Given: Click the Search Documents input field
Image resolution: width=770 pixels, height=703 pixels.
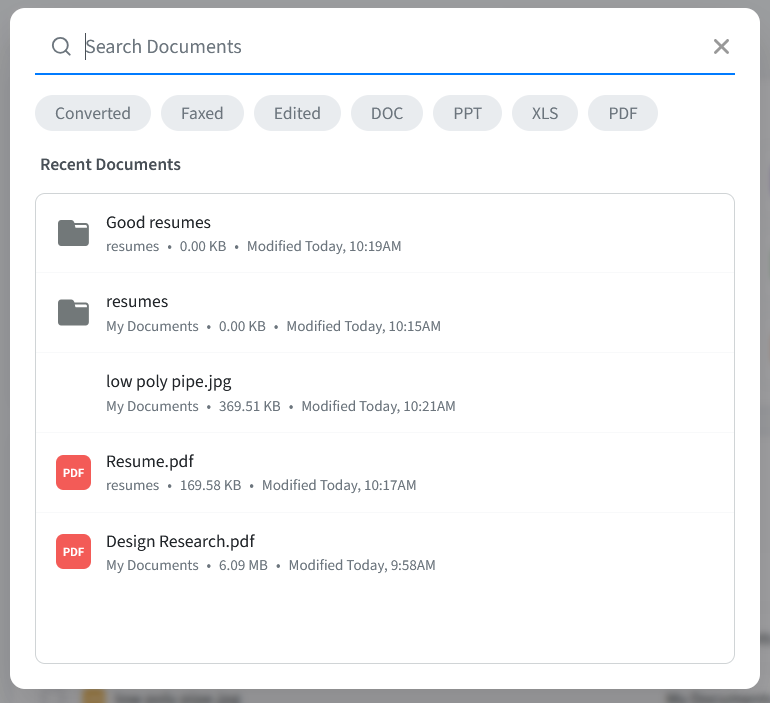Looking at the screenshot, I should [390, 47].
